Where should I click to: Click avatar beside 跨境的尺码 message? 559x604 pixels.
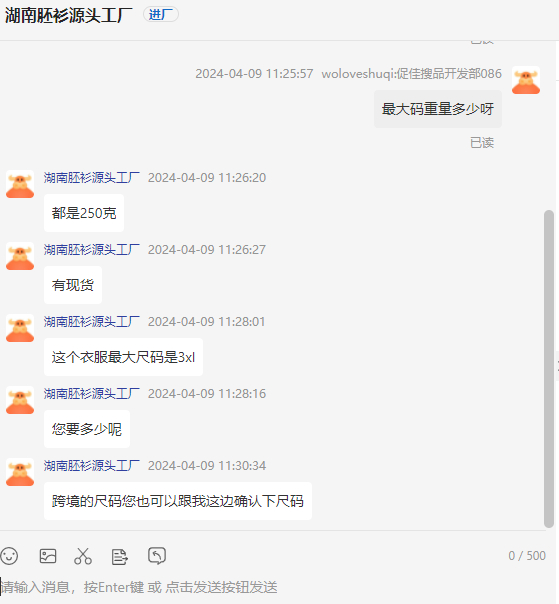pyautogui.click(x=20, y=472)
